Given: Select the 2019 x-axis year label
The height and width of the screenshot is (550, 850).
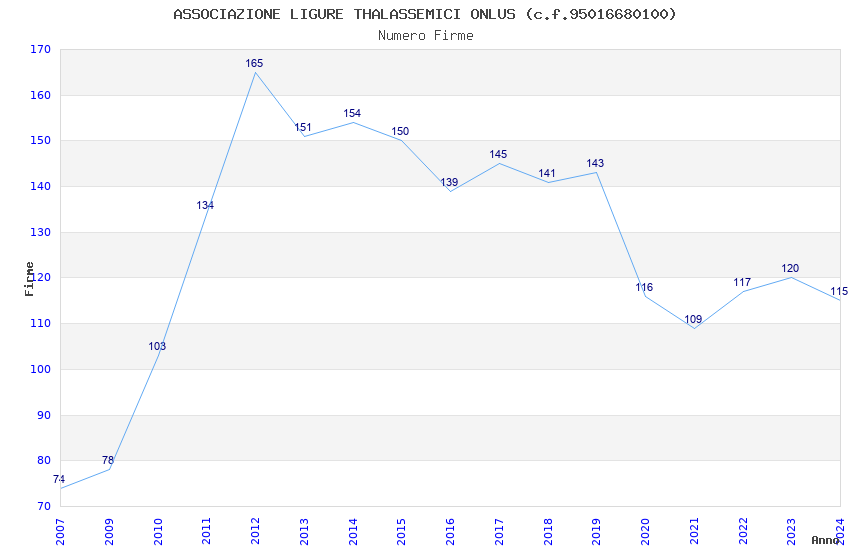Looking at the screenshot, I should [x=596, y=532].
